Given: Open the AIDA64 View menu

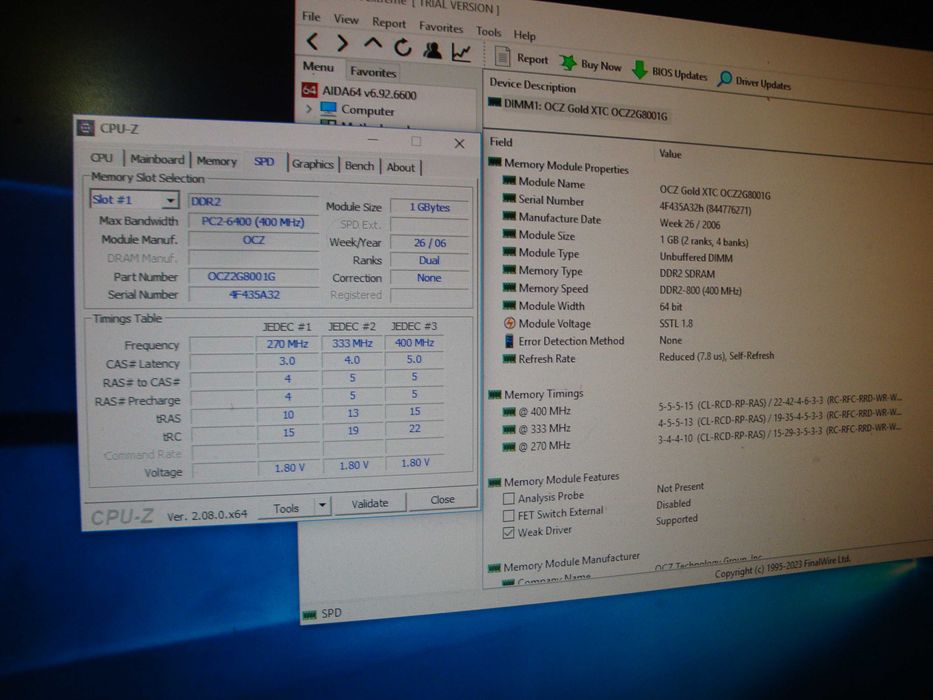Looking at the screenshot, I should 346,19.
